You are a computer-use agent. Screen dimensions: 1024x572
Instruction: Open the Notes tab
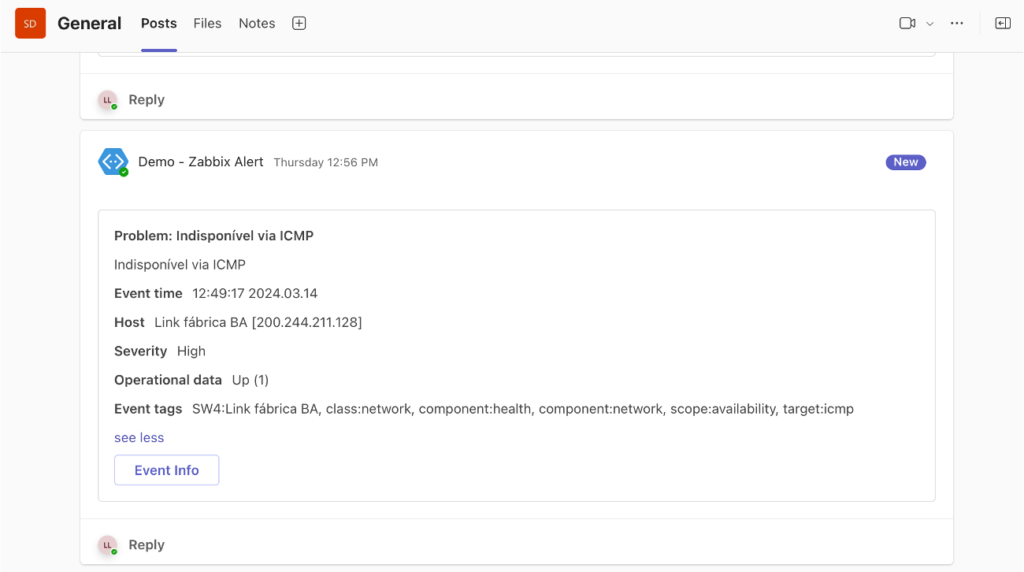pyautogui.click(x=257, y=24)
